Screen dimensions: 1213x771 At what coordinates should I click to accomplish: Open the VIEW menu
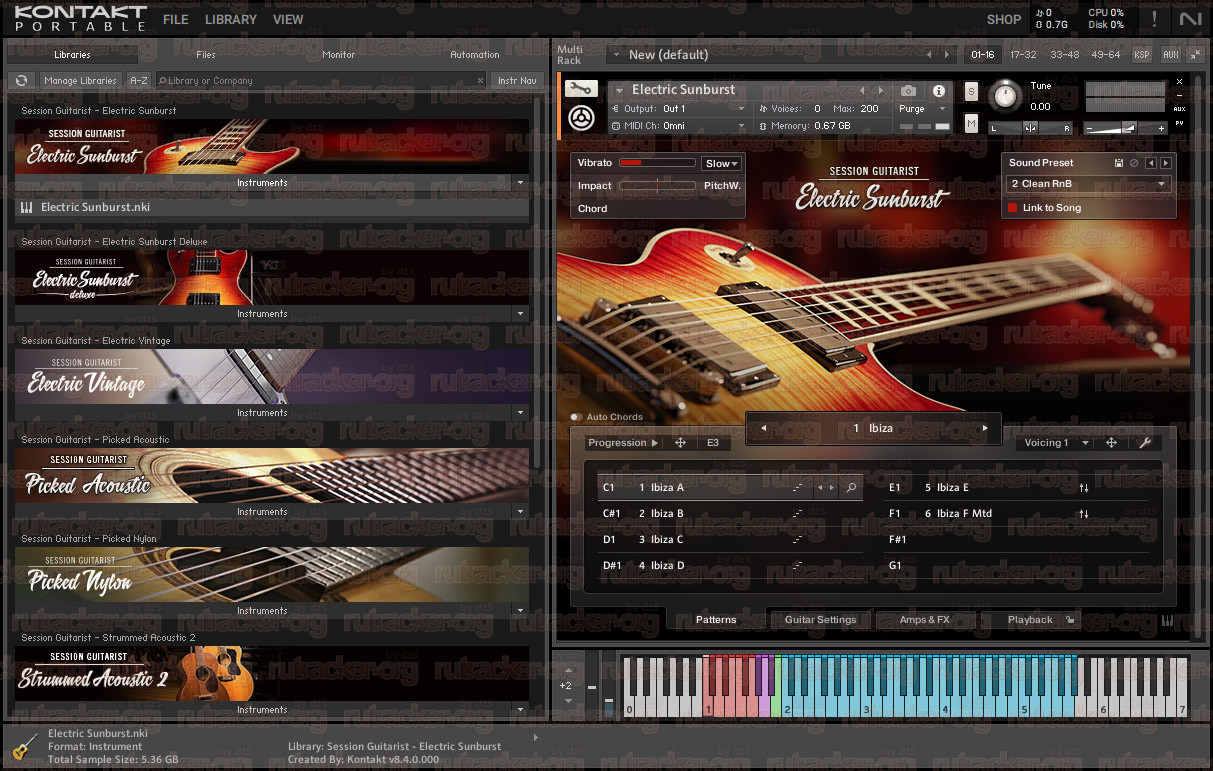click(x=288, y=19)
